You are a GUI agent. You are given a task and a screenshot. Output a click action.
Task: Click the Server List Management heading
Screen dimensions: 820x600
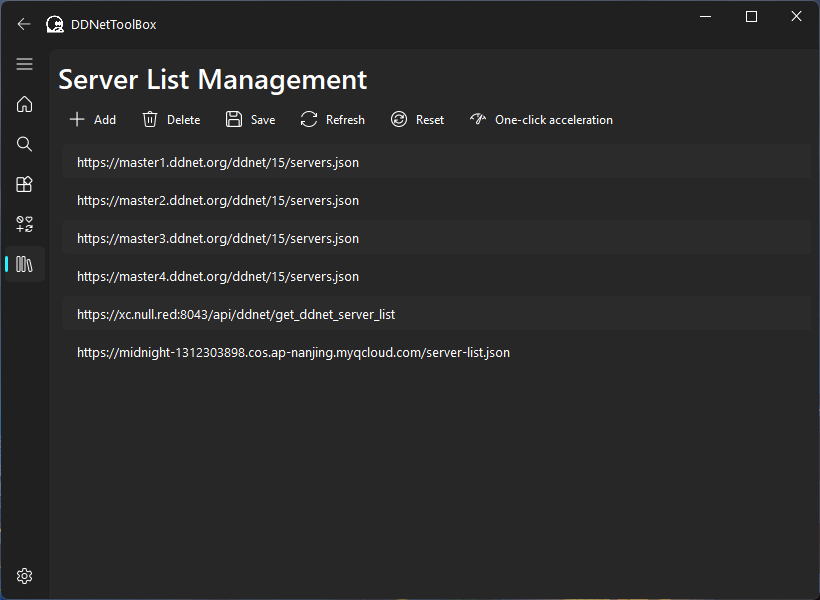pos(212,80)
